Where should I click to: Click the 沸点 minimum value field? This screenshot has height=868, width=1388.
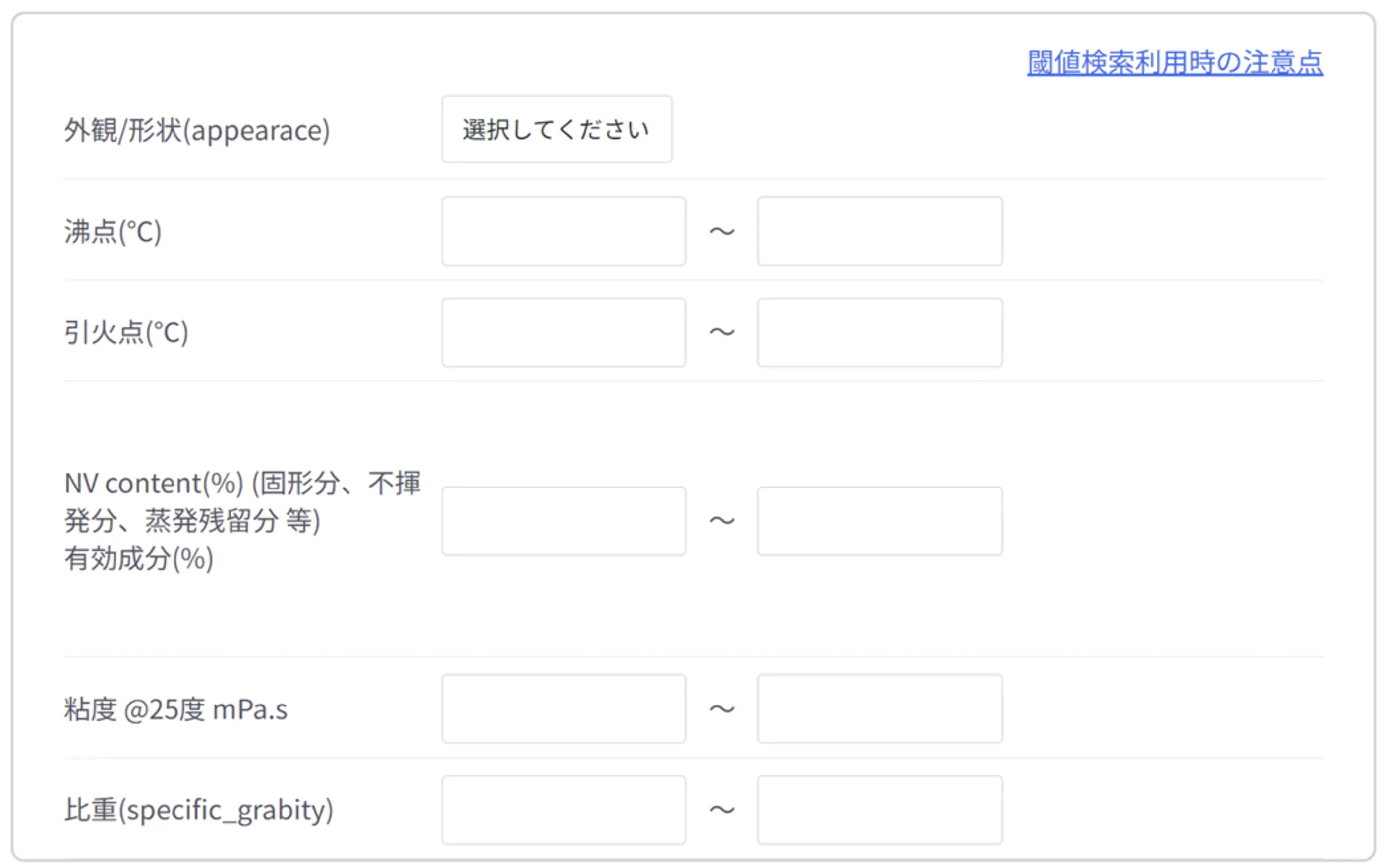click(x=563, y=231)
